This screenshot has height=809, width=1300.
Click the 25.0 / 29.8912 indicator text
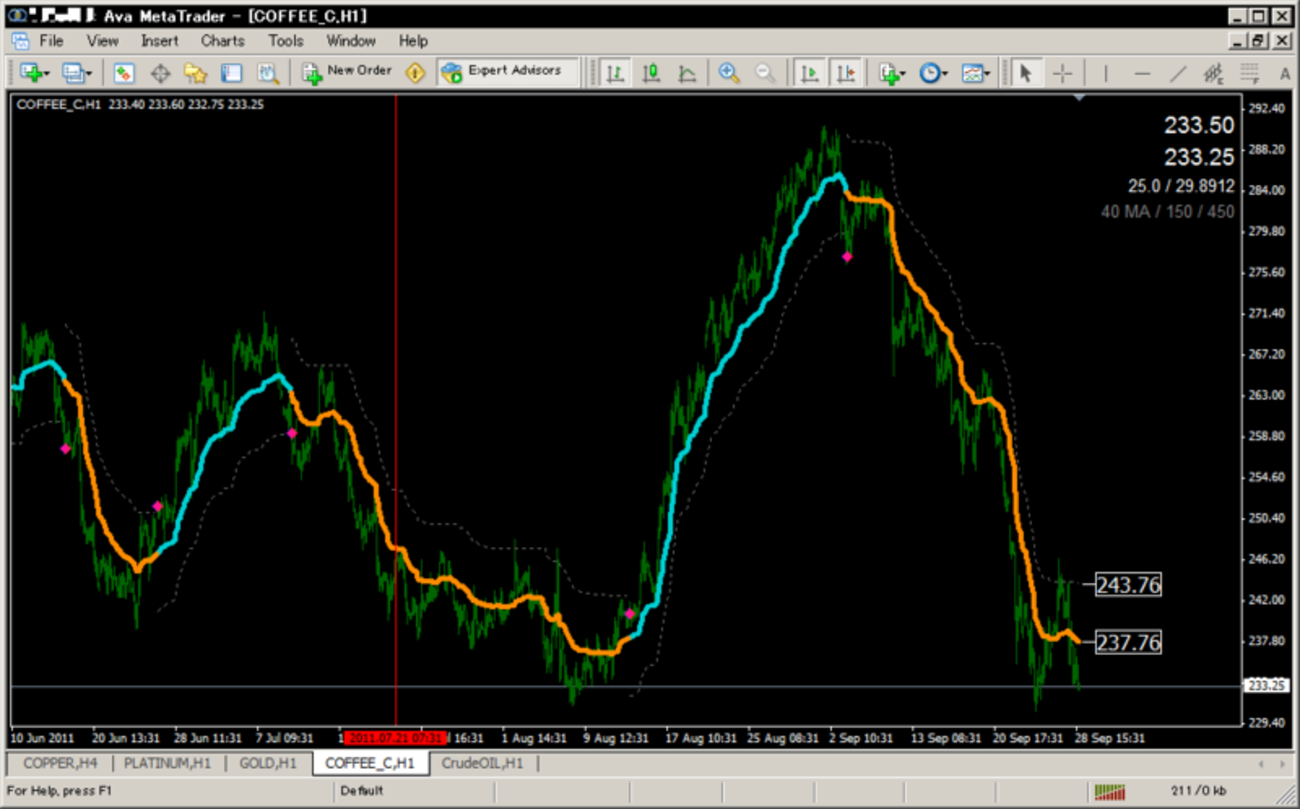click(x=1181, y=187)
